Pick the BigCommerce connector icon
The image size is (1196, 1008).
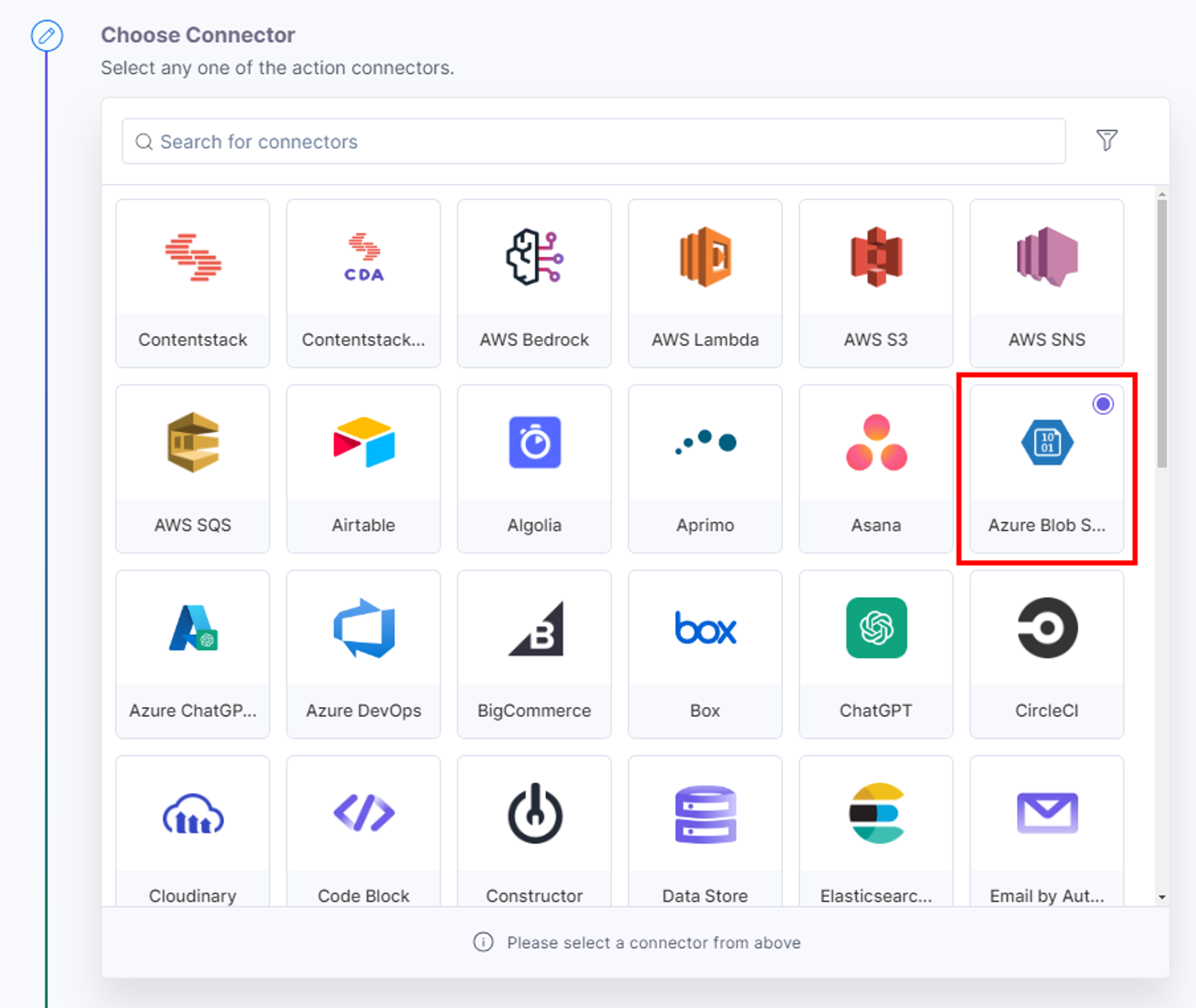click(535, 628)
